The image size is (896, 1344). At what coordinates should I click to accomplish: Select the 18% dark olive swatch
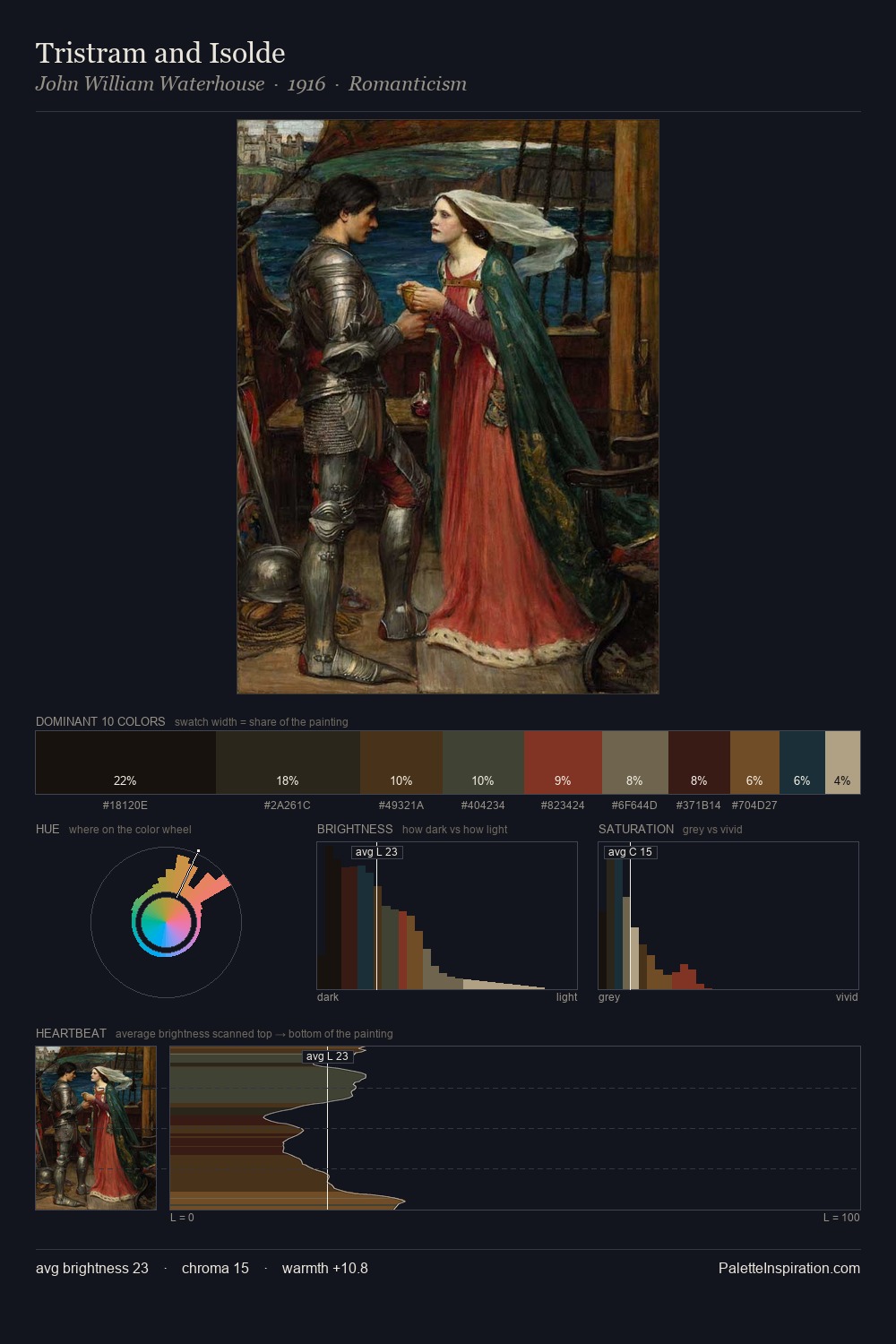coord(288,762)
